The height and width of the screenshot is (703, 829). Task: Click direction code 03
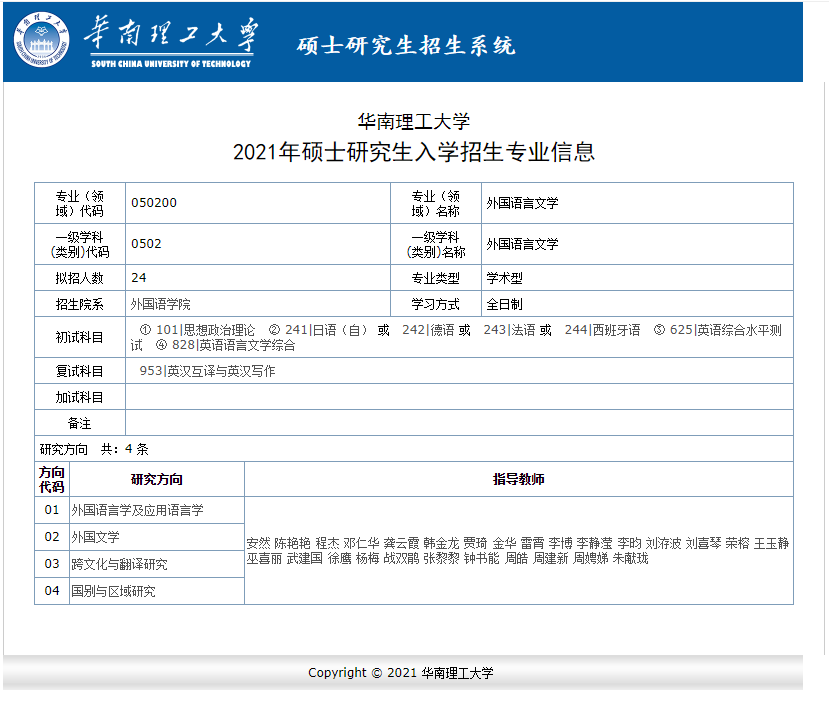52,564
